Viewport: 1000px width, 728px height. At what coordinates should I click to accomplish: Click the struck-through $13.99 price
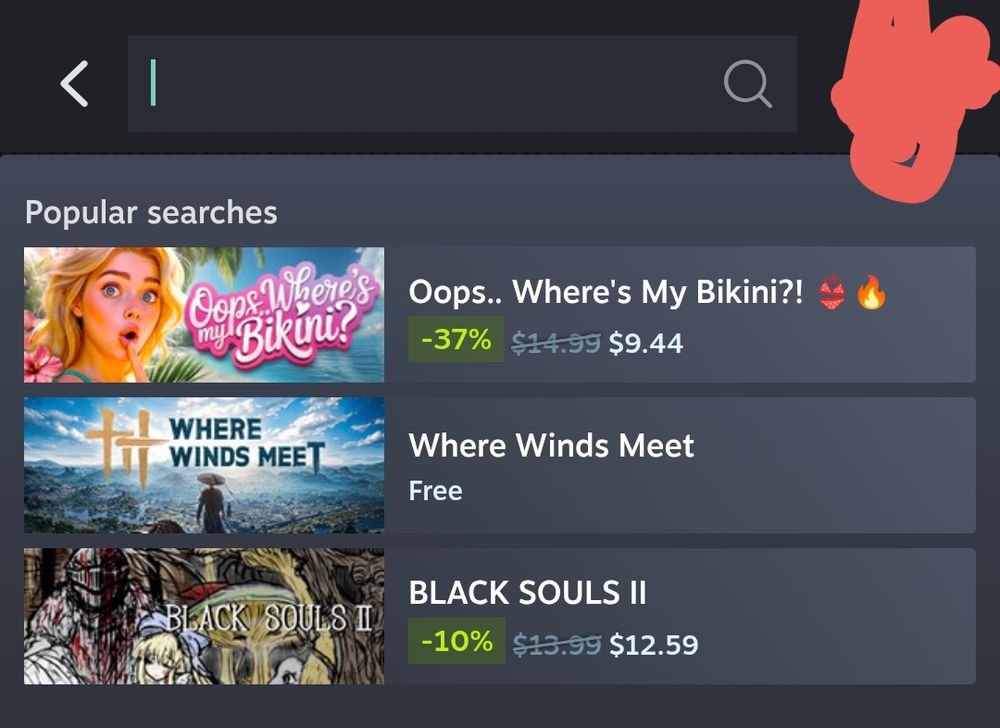(557, 644)
